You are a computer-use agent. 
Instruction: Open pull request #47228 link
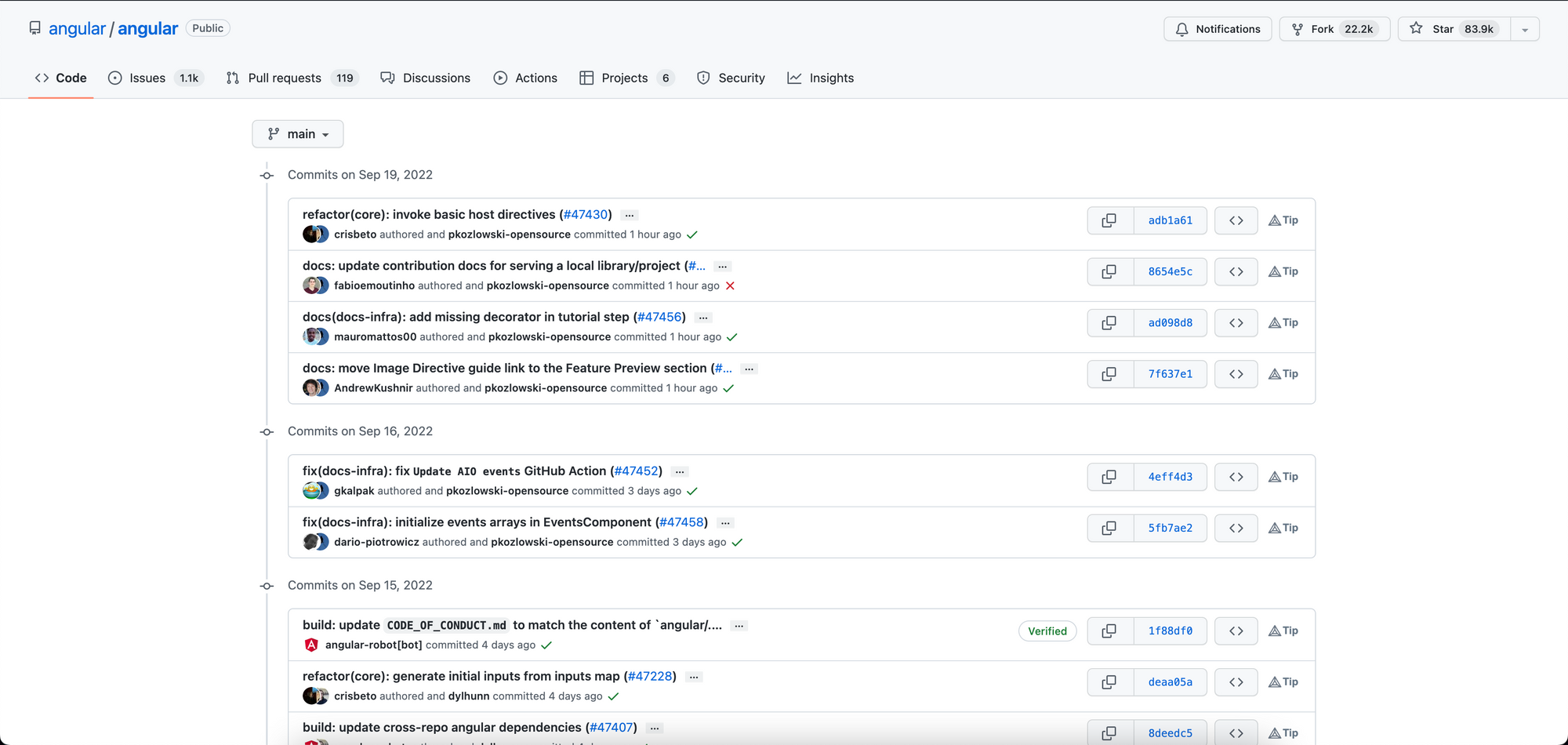click(x=650, y=676)
